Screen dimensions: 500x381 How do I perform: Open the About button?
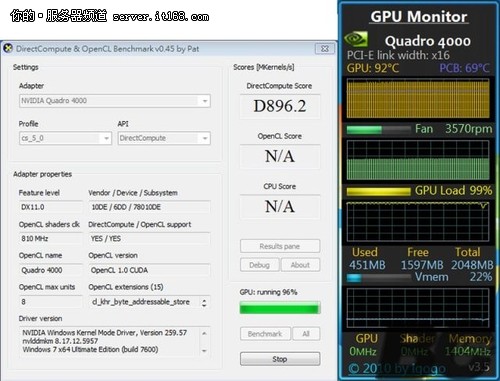[x=300, y=265]
